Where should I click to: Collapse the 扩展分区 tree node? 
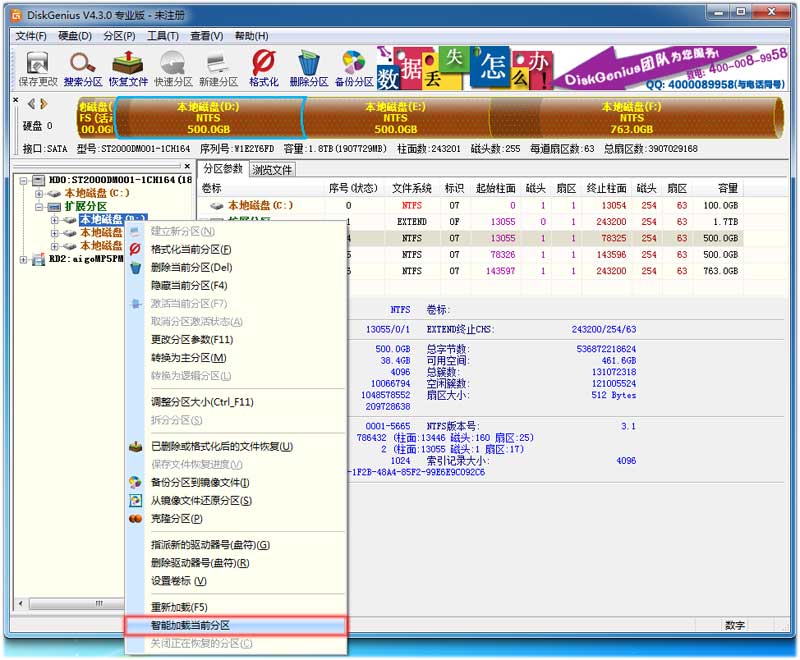(39, 206)
